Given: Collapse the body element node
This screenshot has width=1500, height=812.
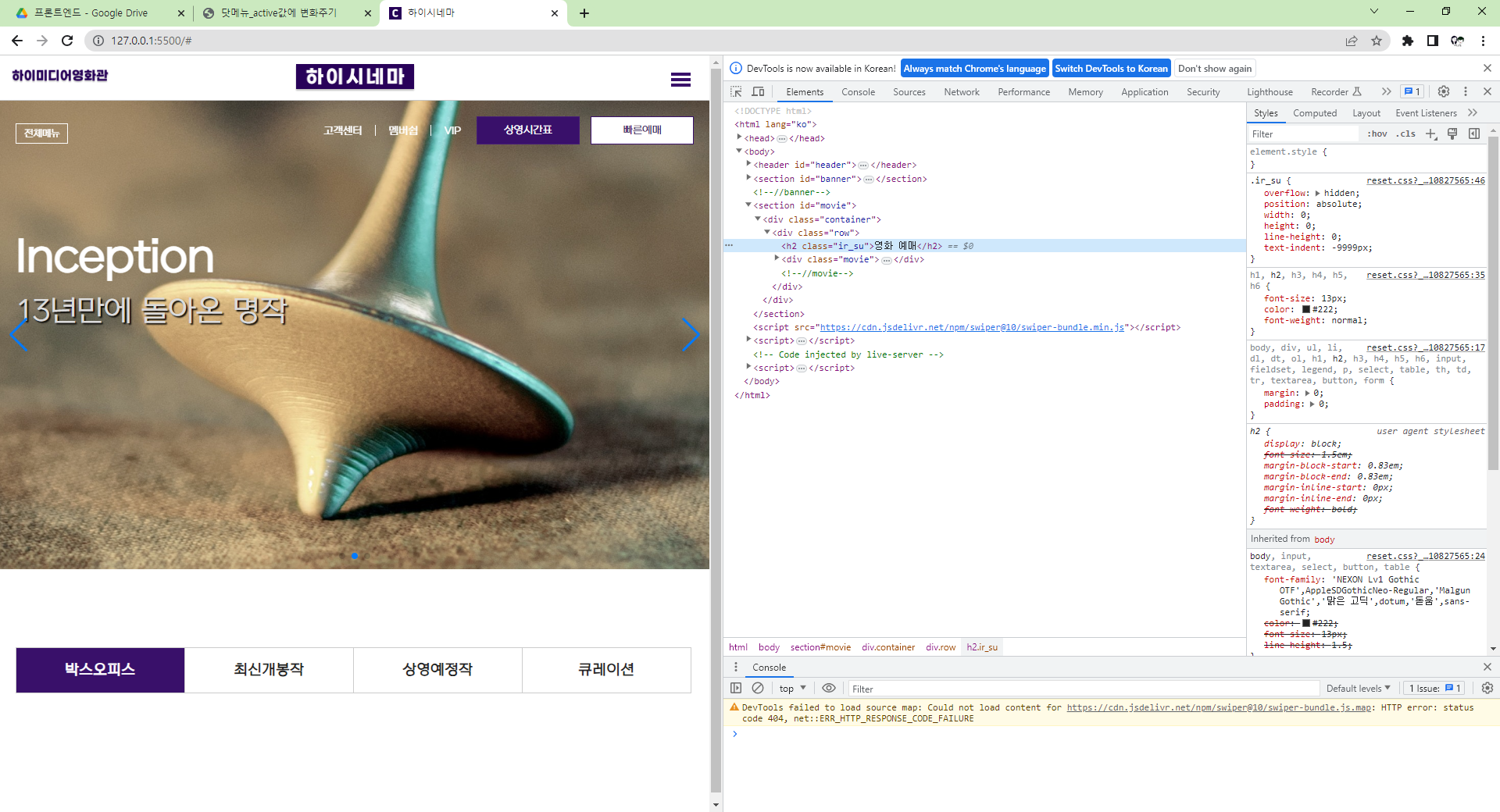Looking at the screenshot, I should [x=739, y=151].
